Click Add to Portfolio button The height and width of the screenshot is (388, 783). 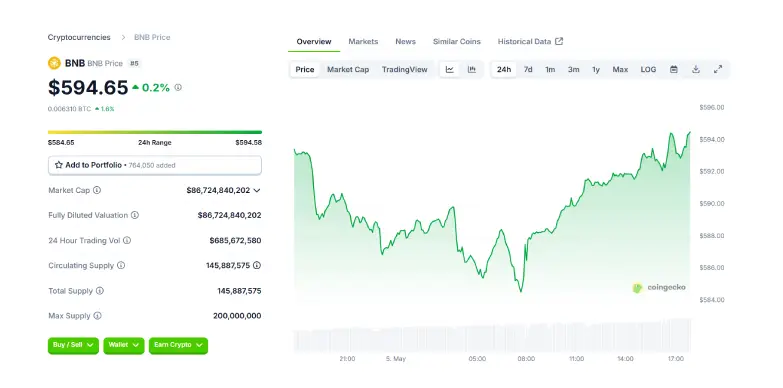click(x=155, y=165)
